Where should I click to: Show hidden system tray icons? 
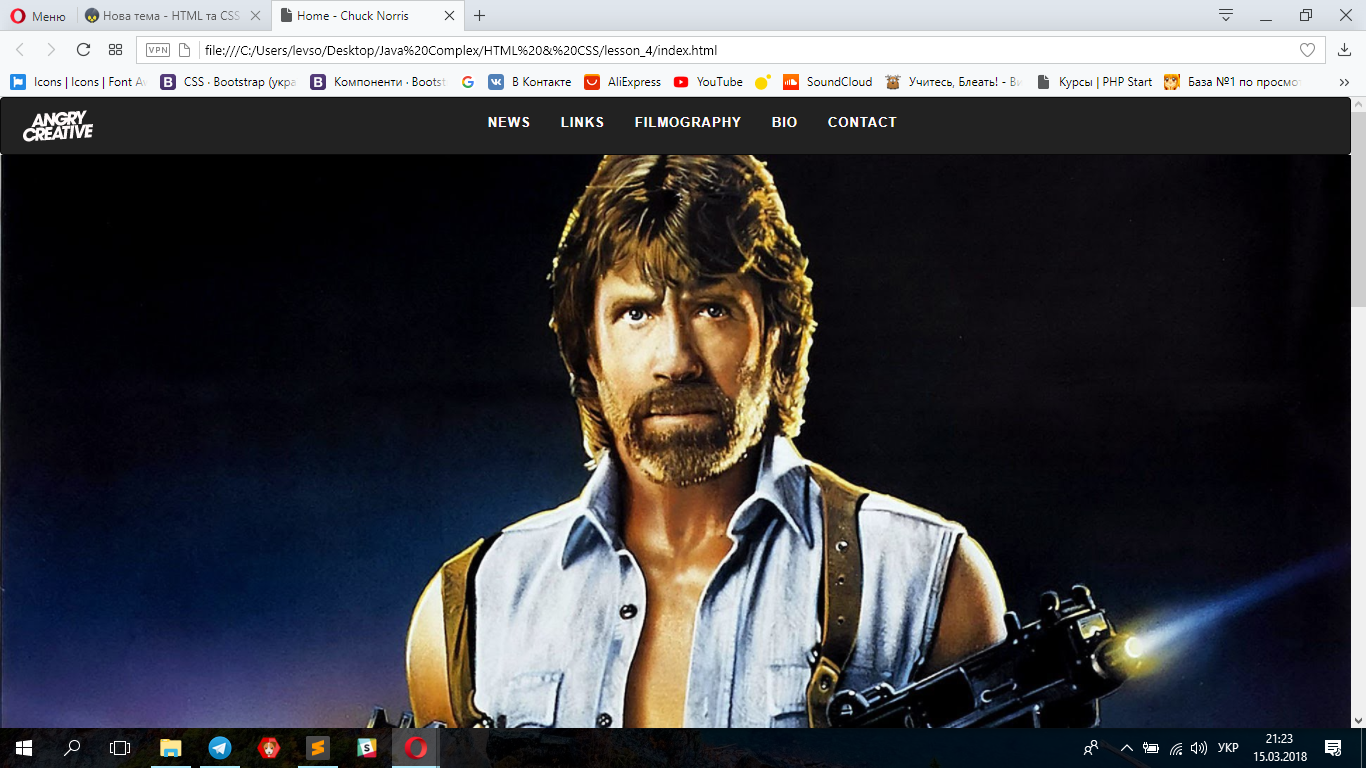tap(1127, 748)
